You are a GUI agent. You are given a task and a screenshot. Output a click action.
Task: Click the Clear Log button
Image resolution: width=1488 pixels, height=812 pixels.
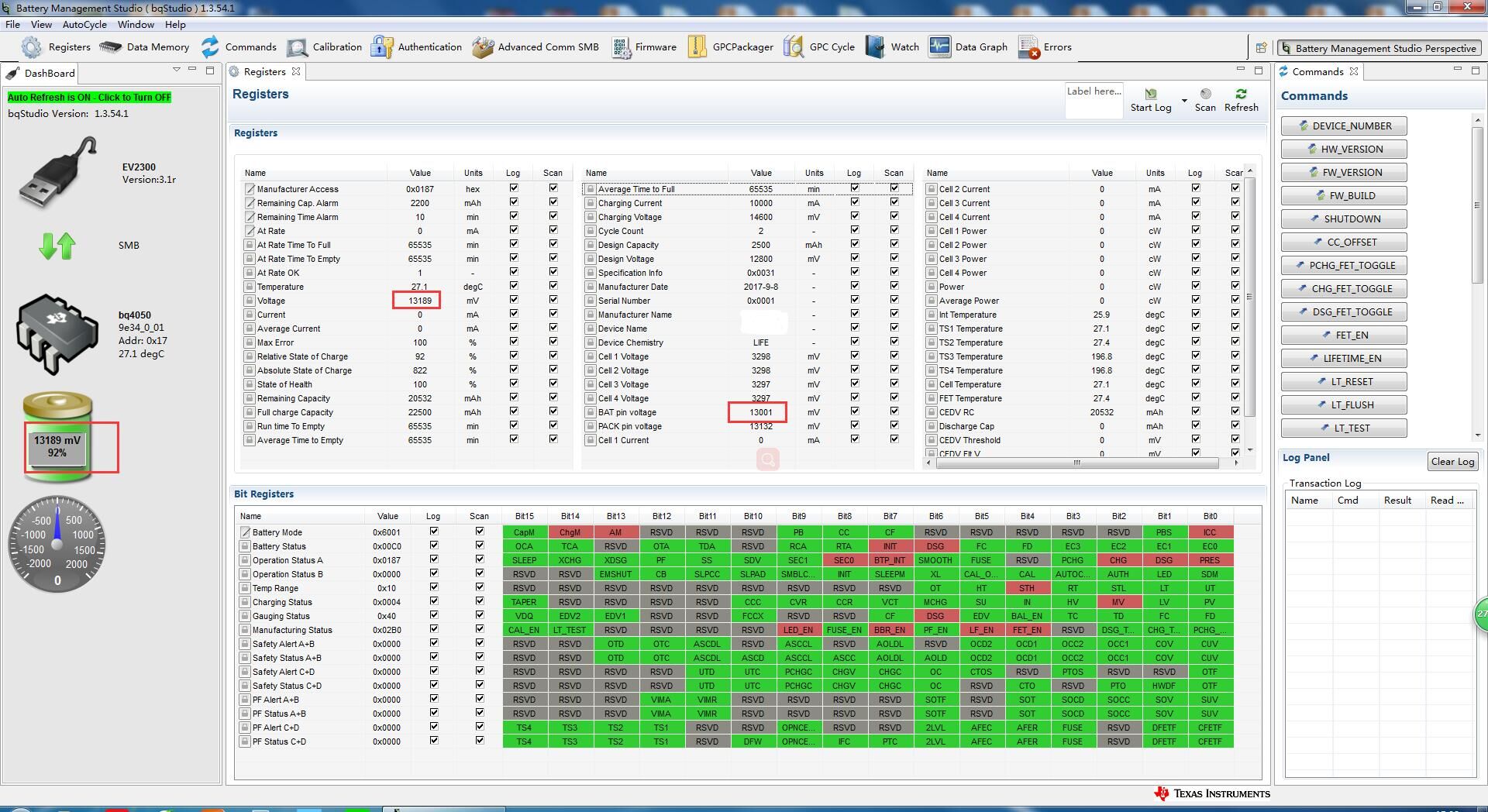click(1452, 462)
